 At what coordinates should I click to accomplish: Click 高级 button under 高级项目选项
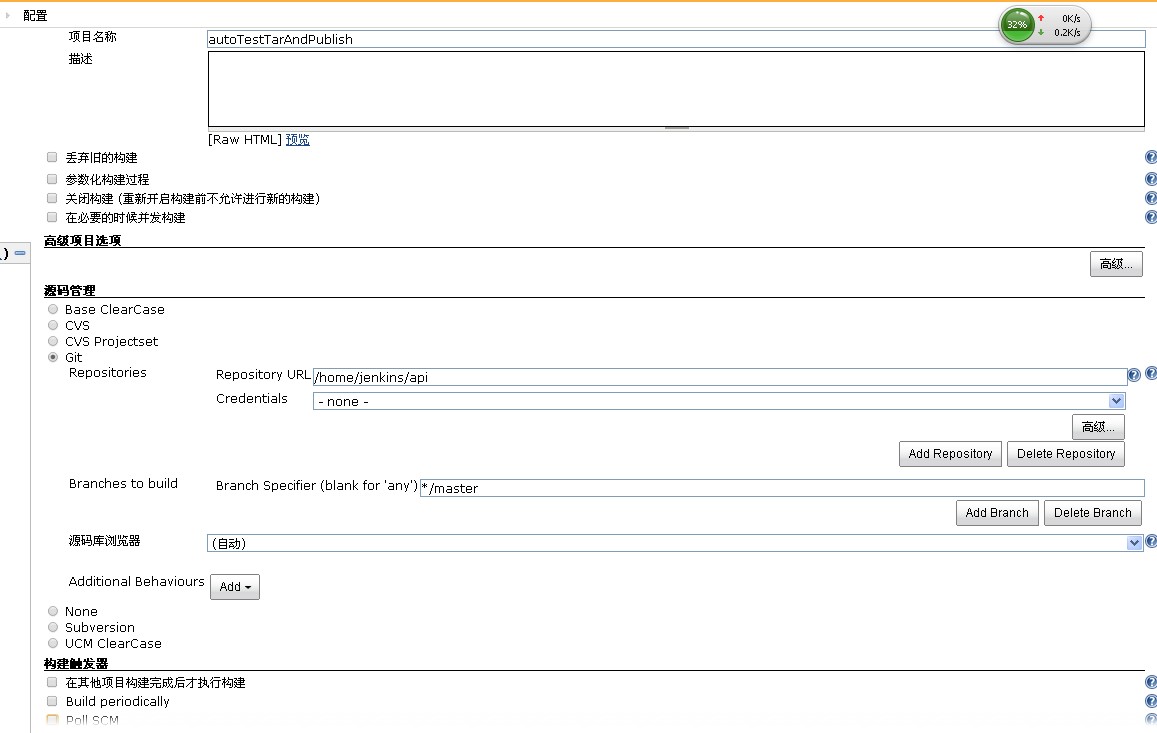pos(1116,264)
